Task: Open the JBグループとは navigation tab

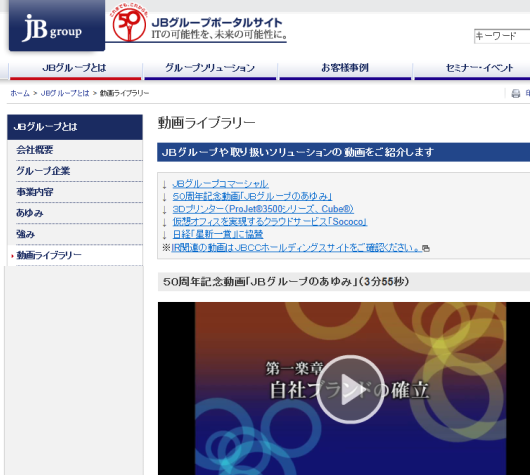Action: point(75,70)
